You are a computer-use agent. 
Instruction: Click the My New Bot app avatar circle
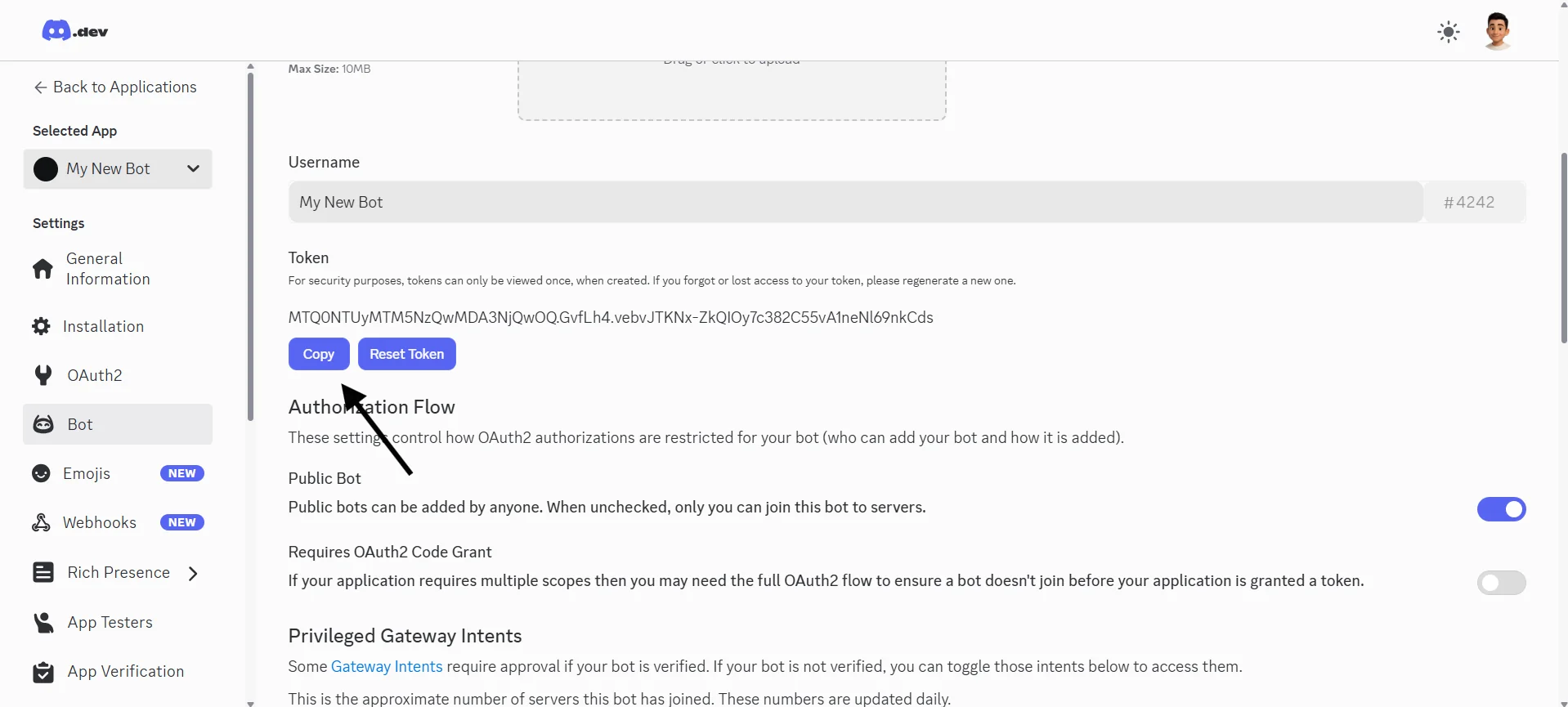point(46,169)
